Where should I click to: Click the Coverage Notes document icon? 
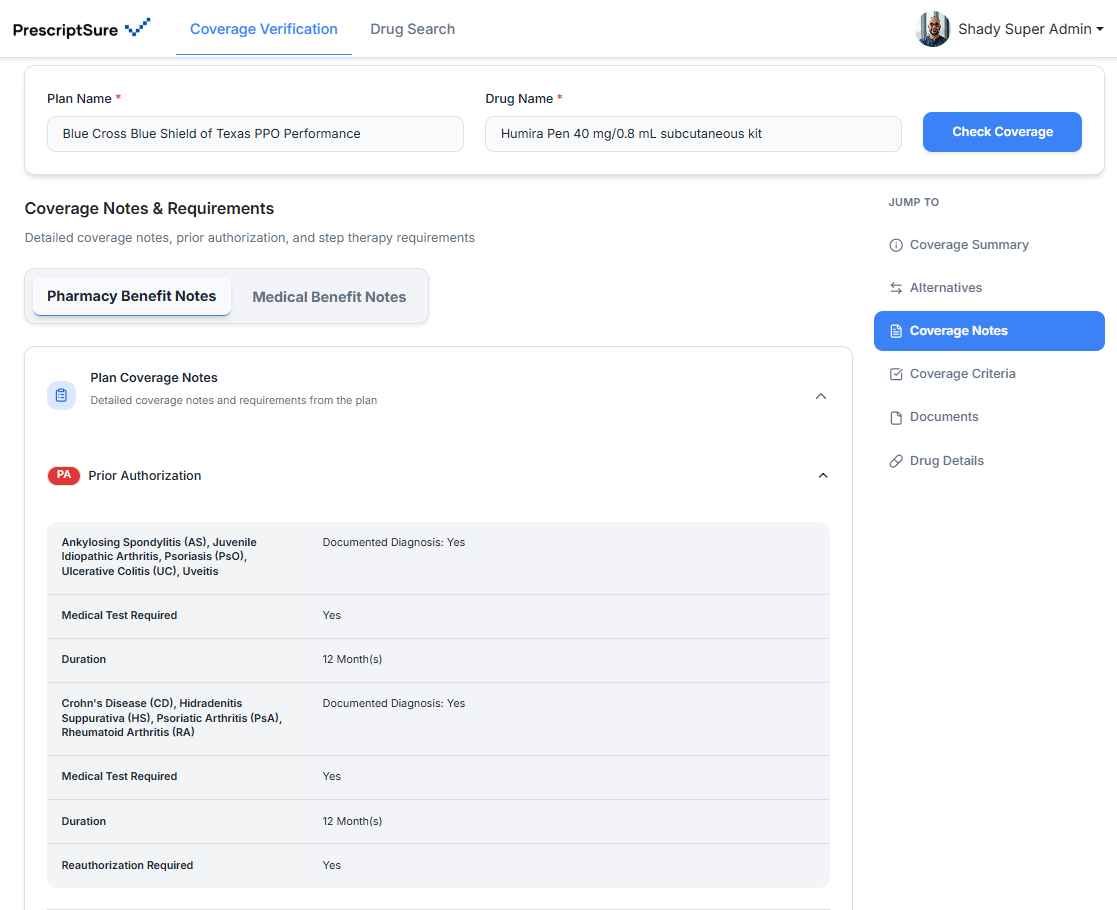896,331
